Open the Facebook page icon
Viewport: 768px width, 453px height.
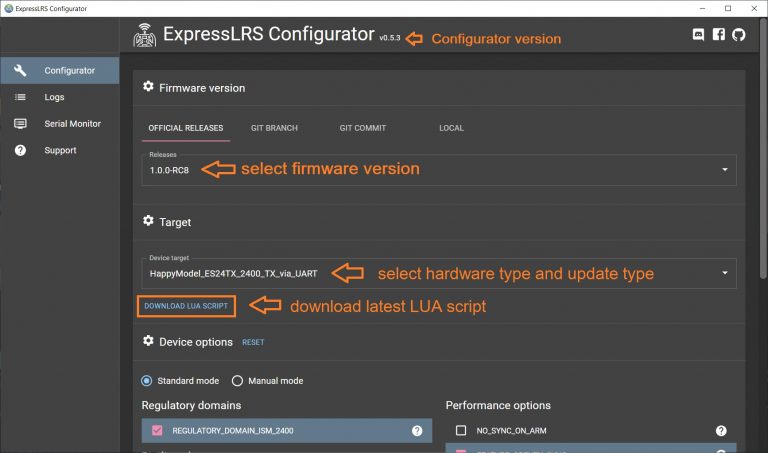tap(719, 34)
